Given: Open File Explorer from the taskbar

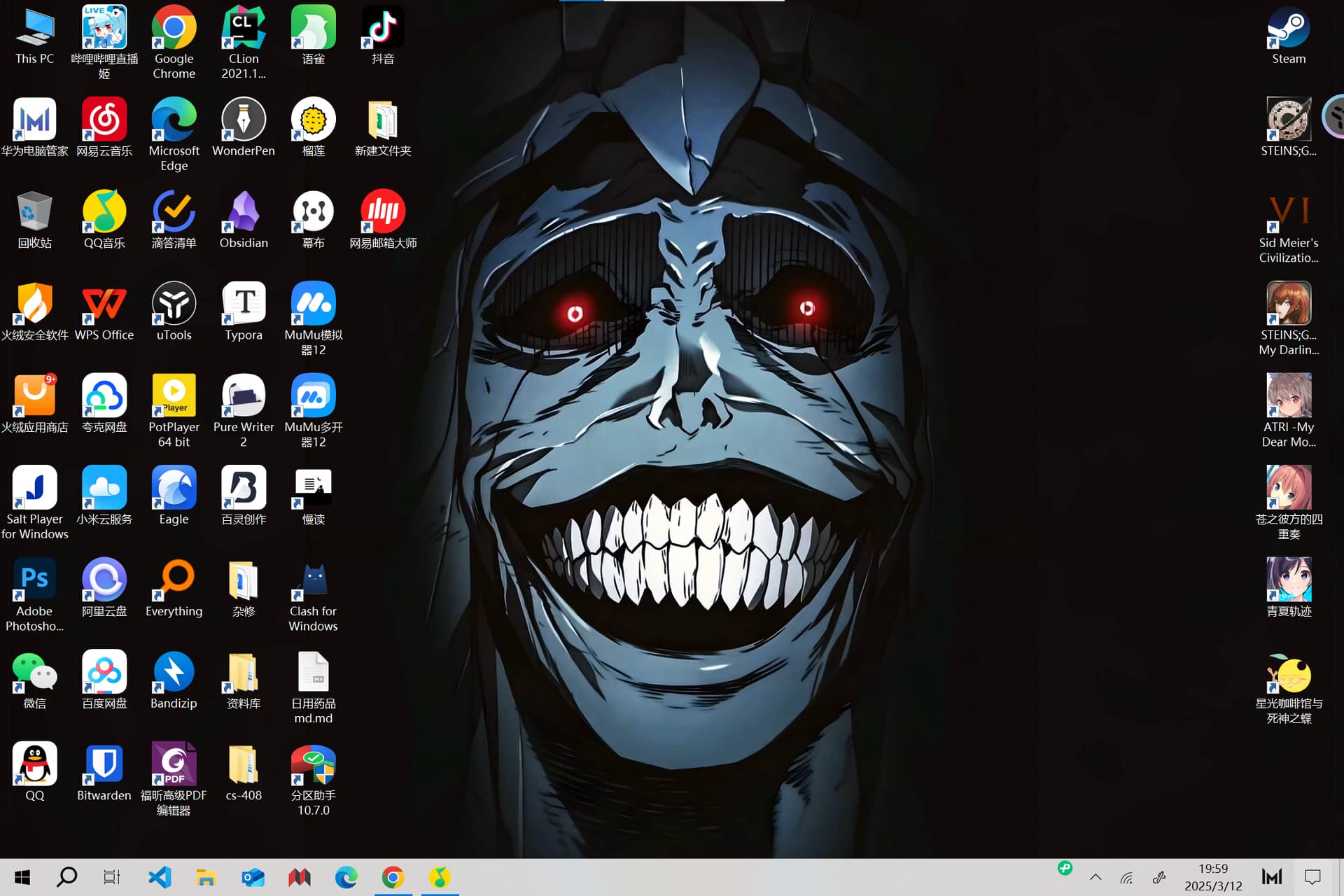Looking at the screenshot, I should click(x=206, y=877).
